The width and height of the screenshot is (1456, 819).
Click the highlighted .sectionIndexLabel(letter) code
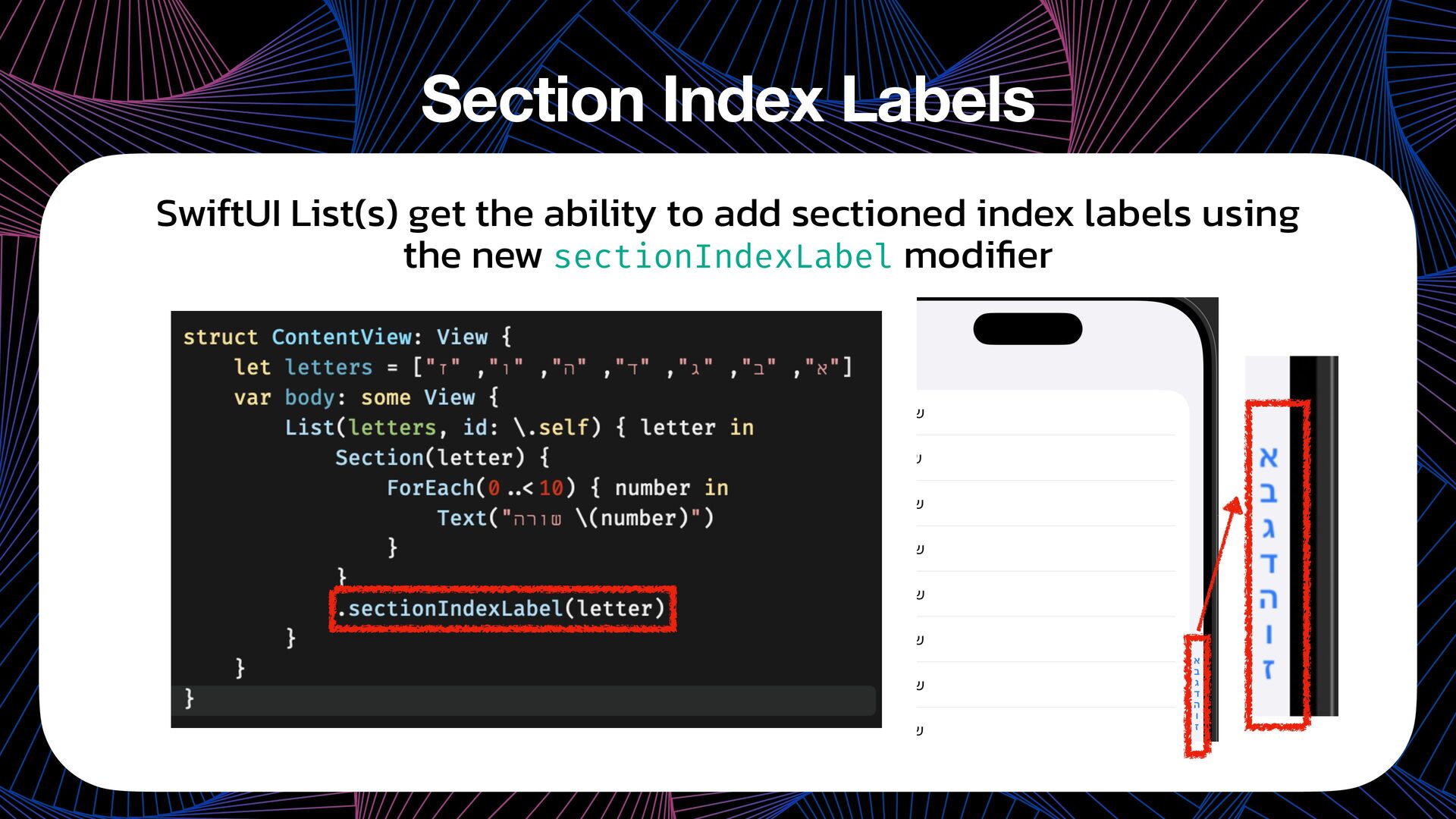(502, 608)
